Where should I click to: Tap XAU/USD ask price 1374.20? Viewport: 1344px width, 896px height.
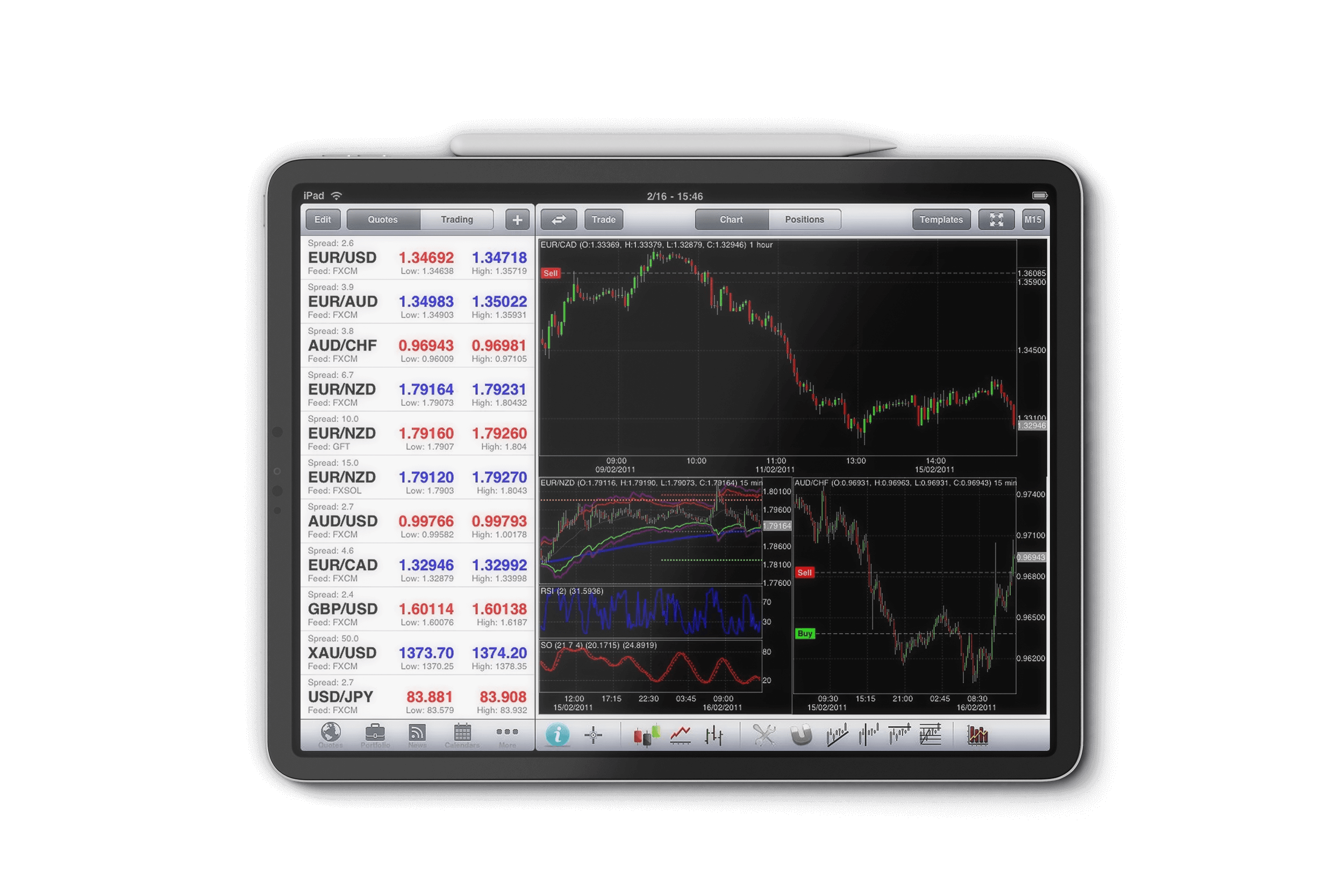(x=499, y=653)
